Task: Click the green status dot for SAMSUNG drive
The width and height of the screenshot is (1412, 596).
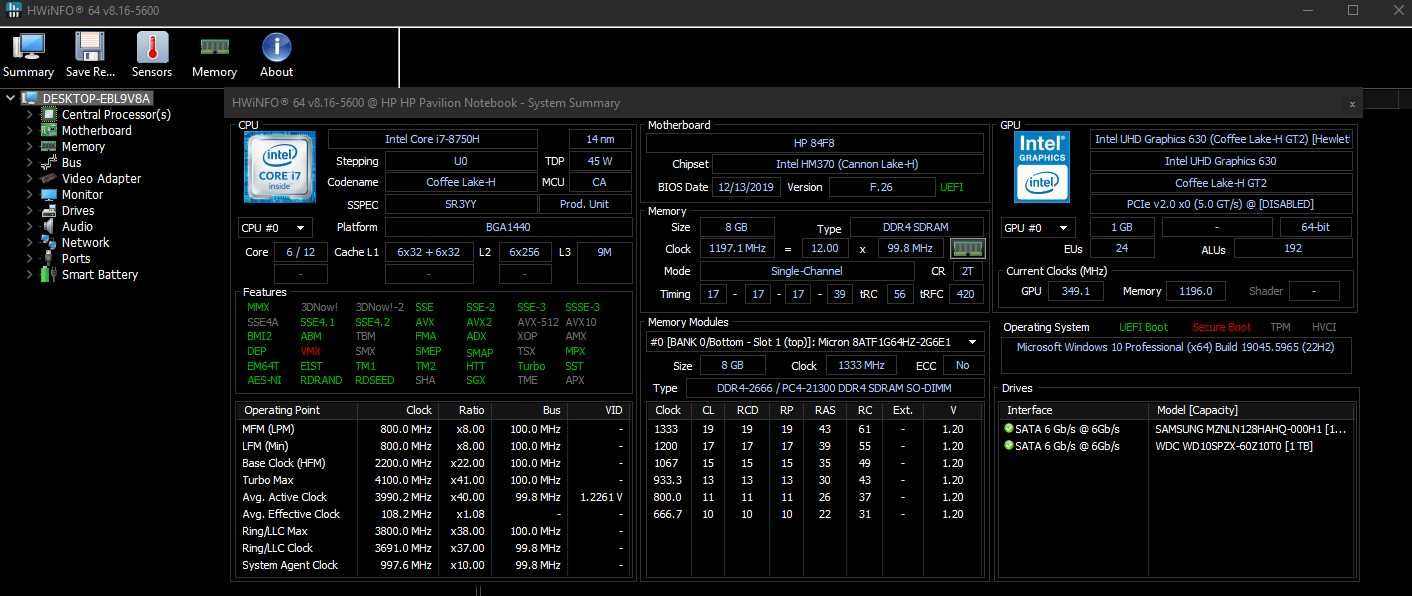Action: point(1009,429)
